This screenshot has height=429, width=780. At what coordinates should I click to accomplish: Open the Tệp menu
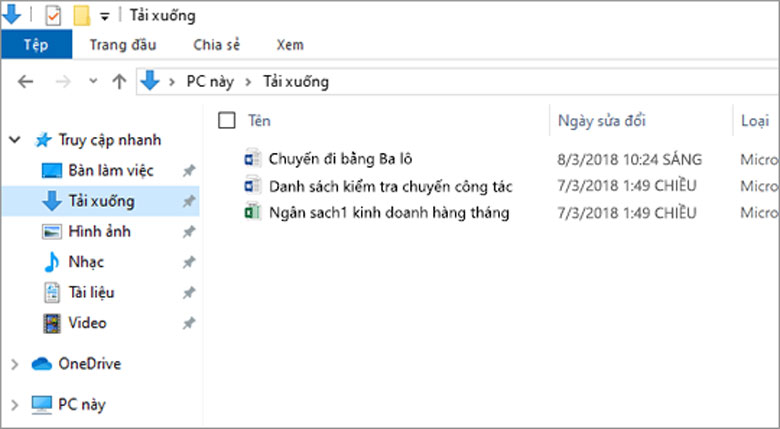point(36,44)
